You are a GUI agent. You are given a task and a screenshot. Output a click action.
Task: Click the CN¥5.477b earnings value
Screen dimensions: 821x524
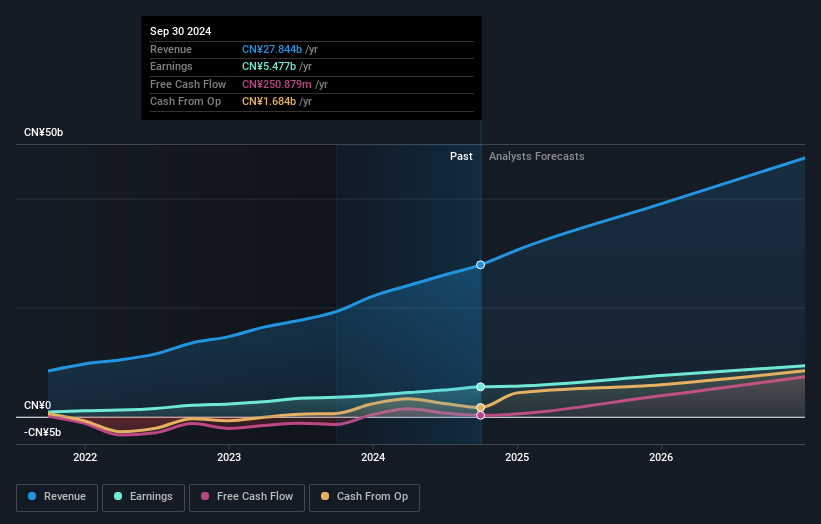coord(269,66)
